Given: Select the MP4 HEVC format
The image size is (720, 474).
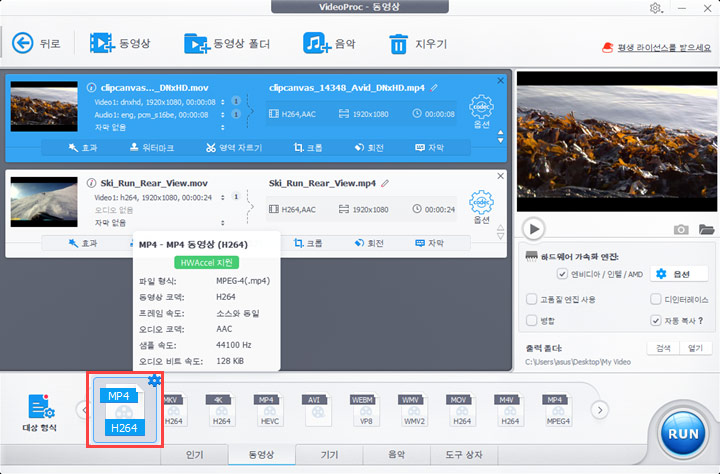Looking at the screenshot, I should point(270,410).
